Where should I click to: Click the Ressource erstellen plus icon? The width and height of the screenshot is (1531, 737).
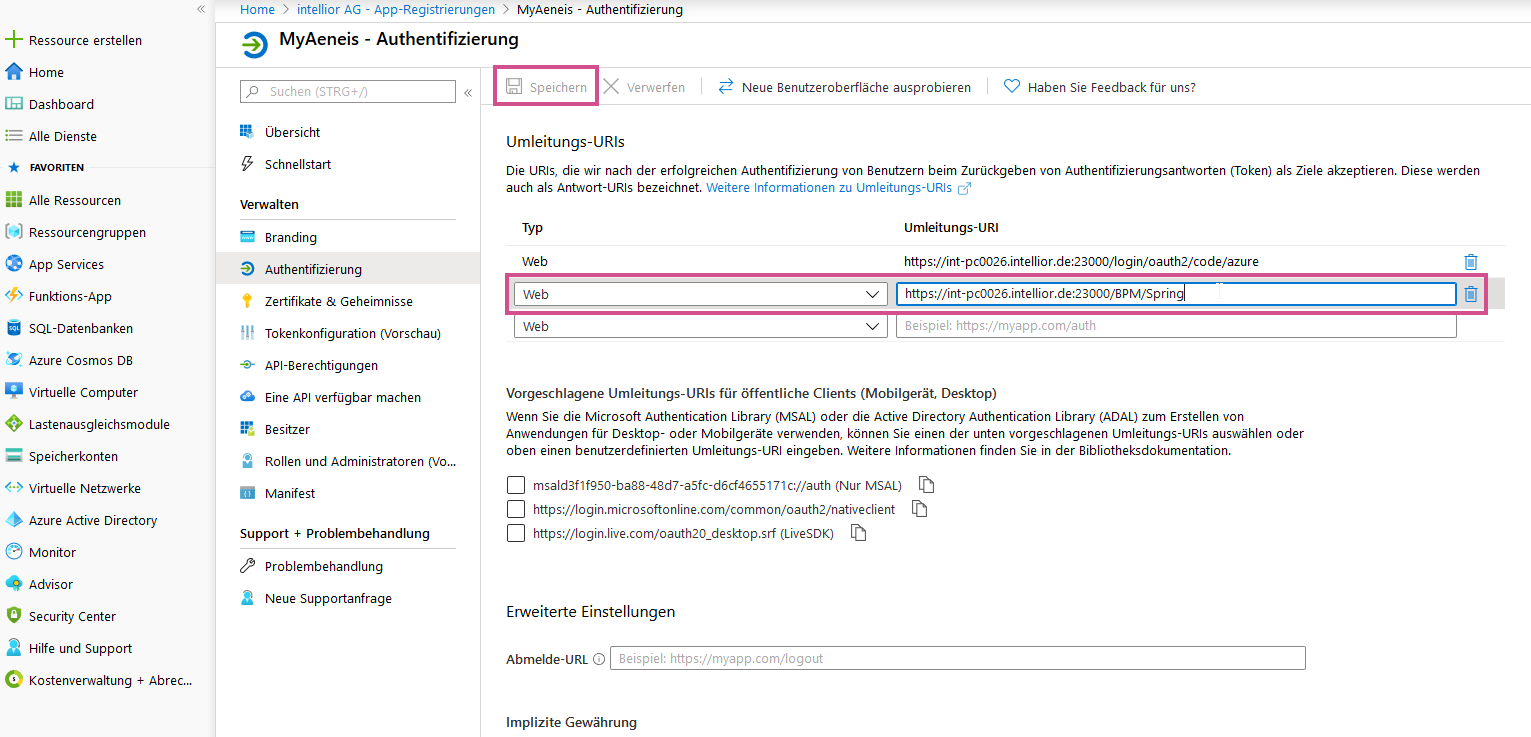(14, 40)
